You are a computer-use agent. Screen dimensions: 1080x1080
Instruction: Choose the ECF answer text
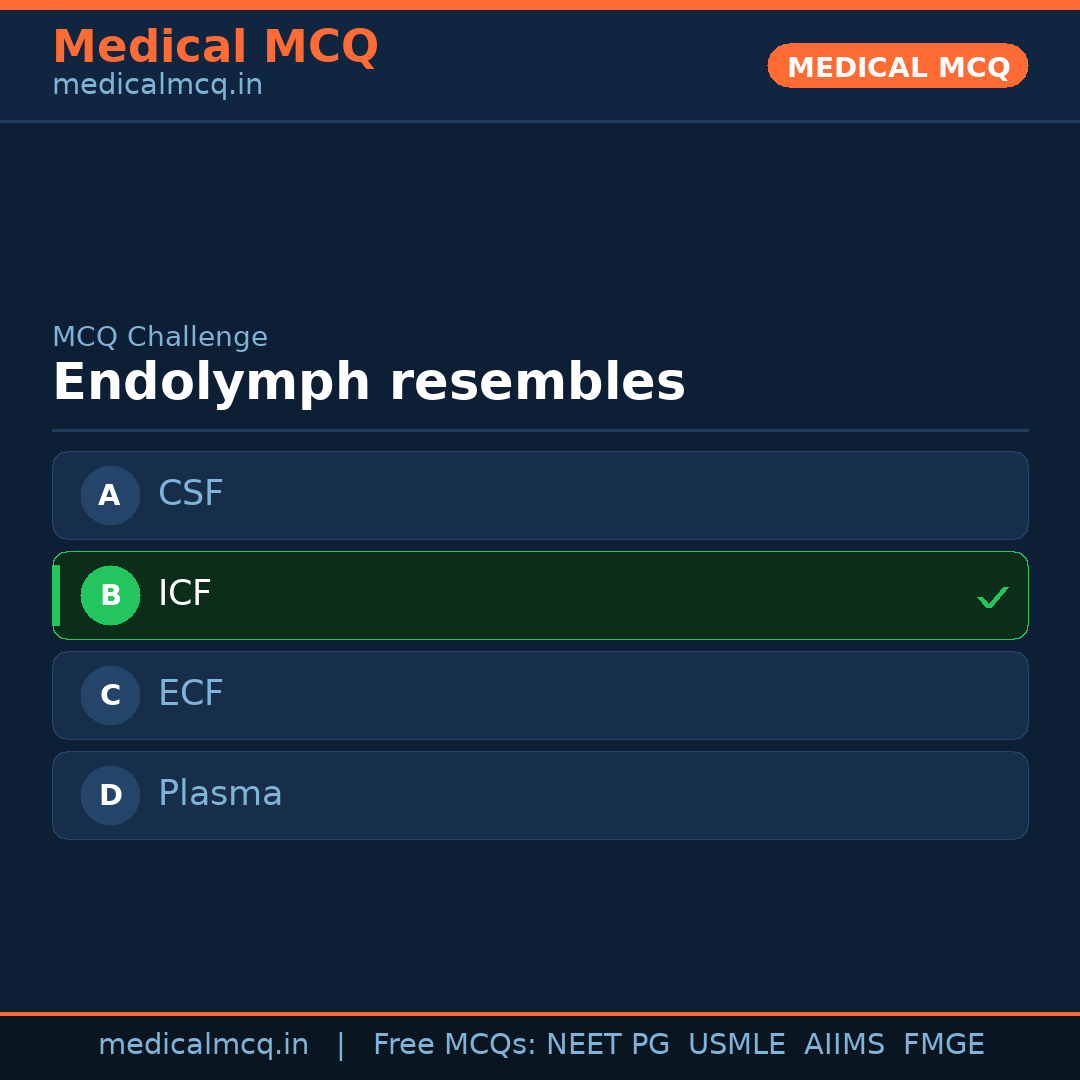pyautogui.click(x=191, y=694)
